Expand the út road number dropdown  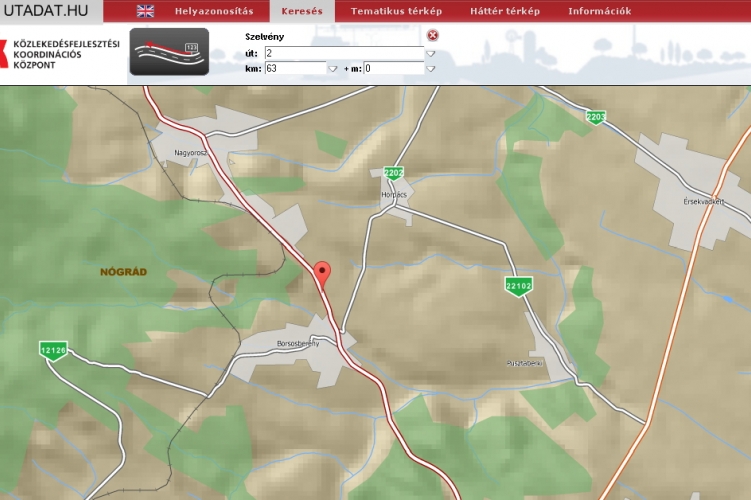point(431,53)
